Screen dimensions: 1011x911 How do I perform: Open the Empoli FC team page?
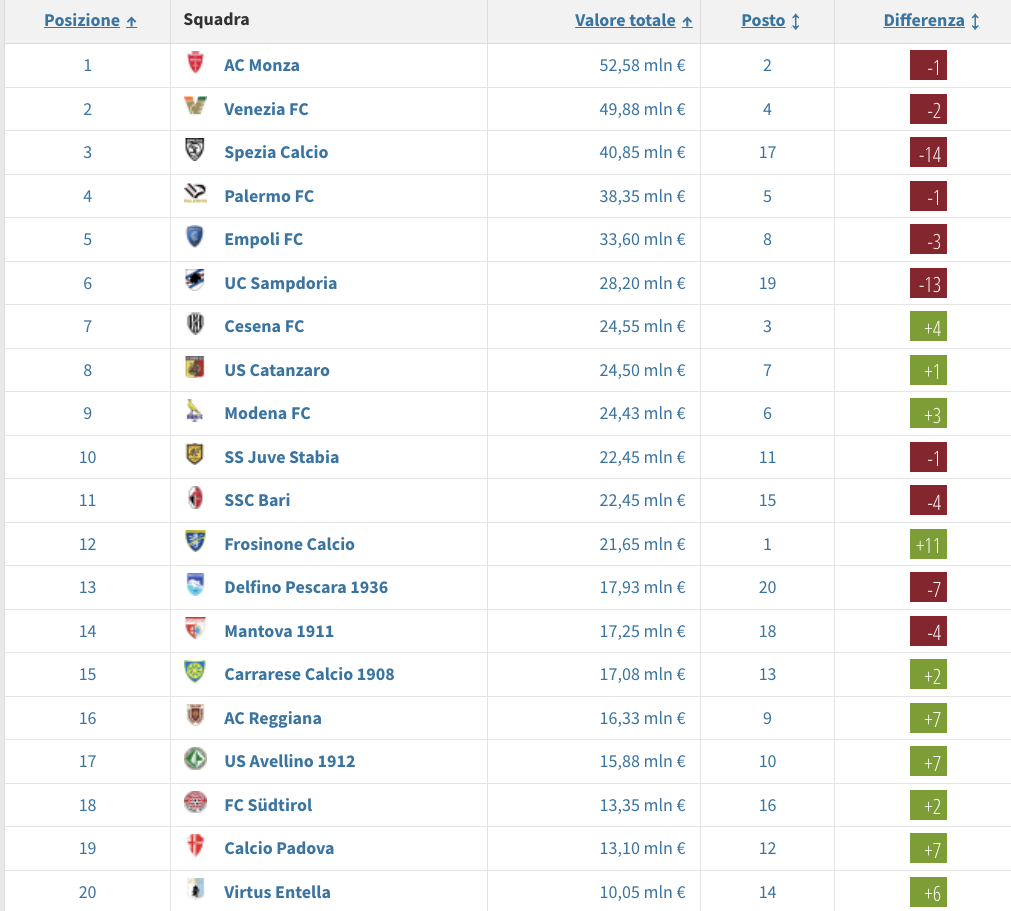(263, 239)
